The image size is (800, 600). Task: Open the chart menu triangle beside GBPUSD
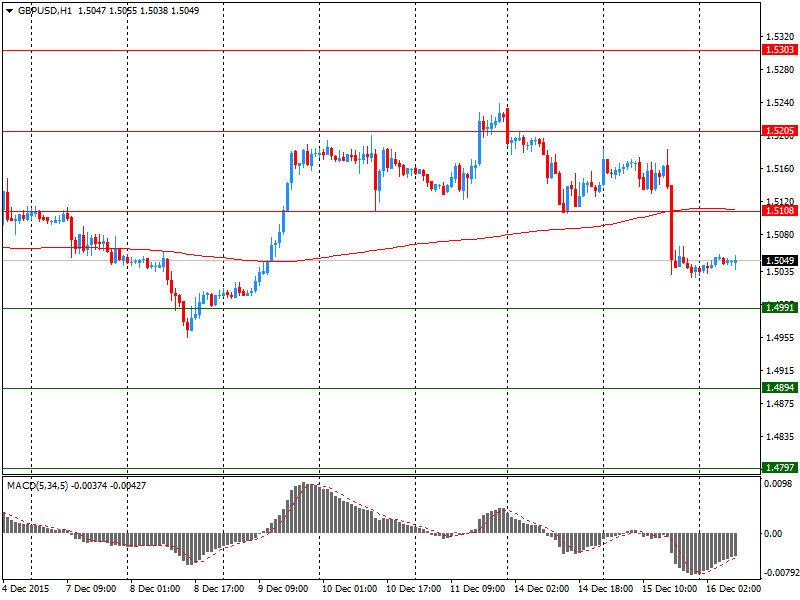click(10, 11)
